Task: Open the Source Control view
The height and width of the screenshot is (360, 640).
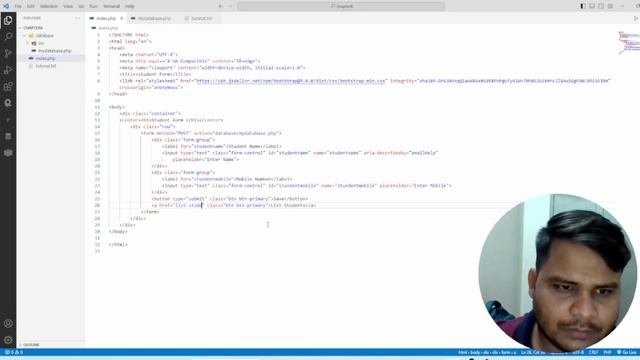Action: (x=8, y=53)
